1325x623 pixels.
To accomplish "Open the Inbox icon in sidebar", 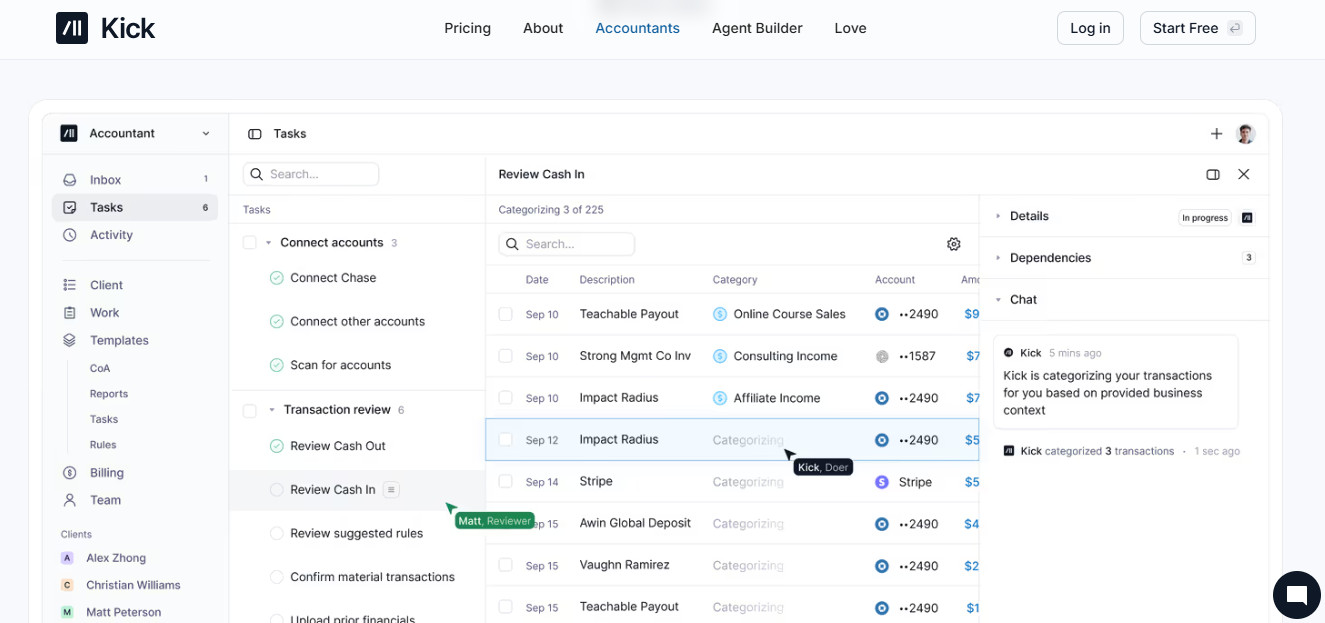I will pos(69,180).
